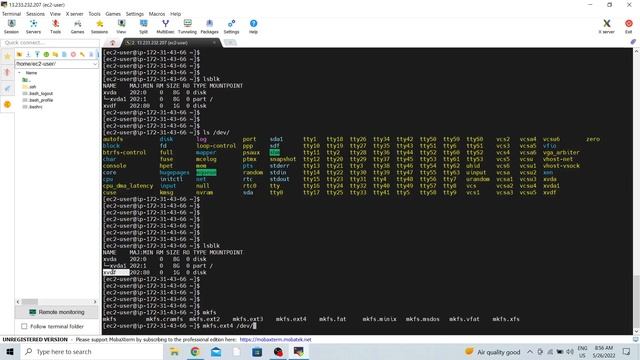The height and width of the screenshot is (360, 640).
Task: Open the Sessions menu
Action: click(x=36, y=14)
